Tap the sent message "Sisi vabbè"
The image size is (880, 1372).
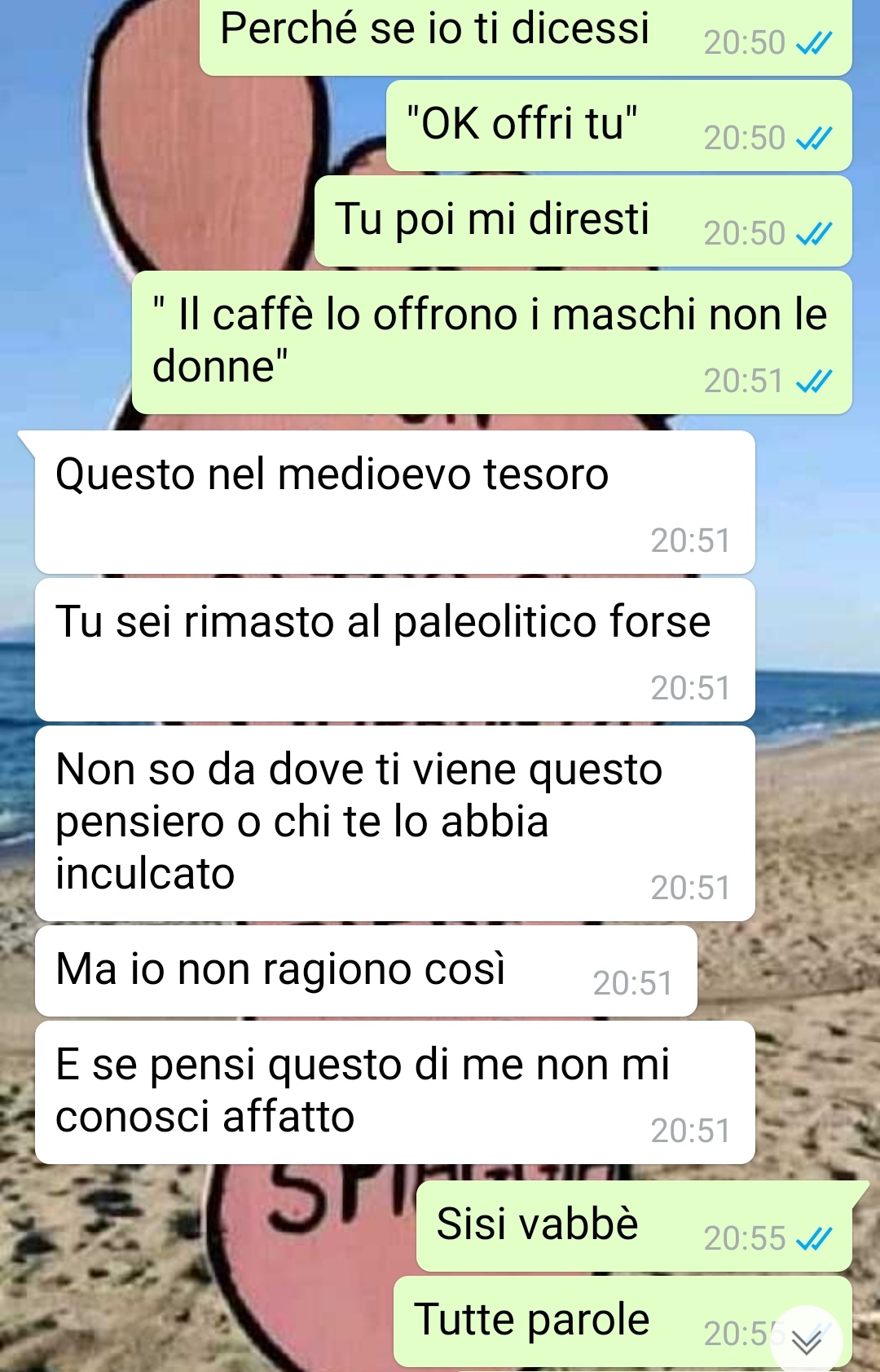[634, 1226]
